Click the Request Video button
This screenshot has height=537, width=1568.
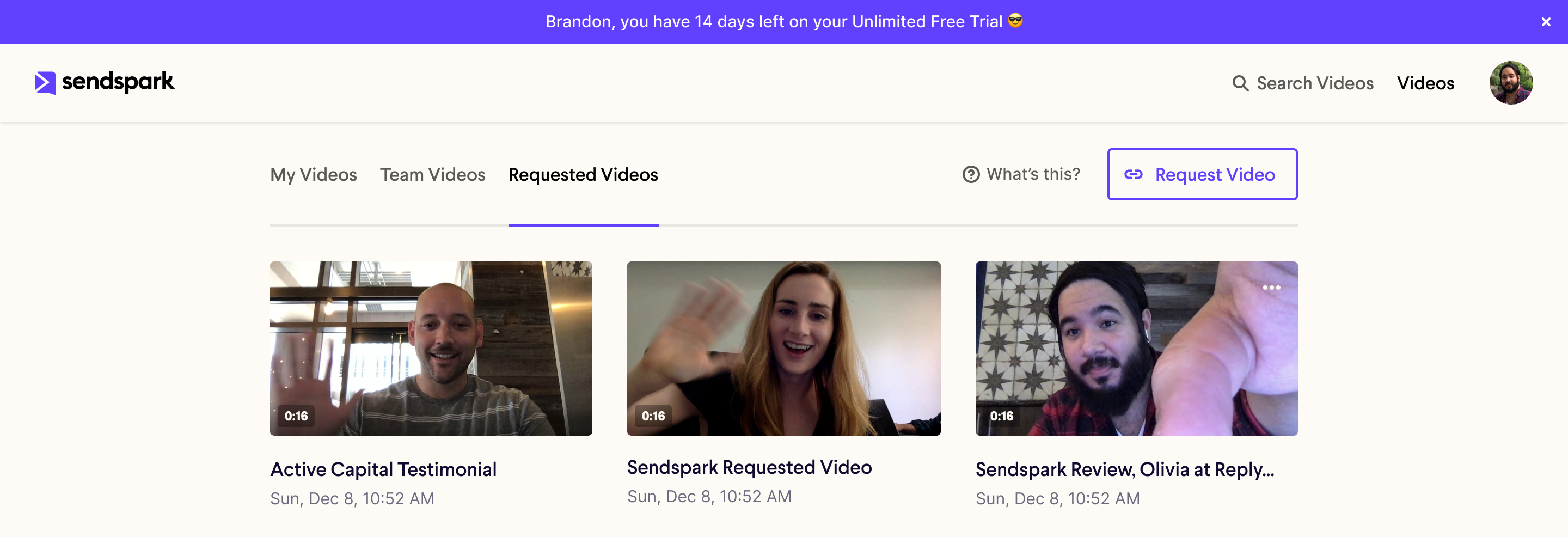click(1202, 174)
